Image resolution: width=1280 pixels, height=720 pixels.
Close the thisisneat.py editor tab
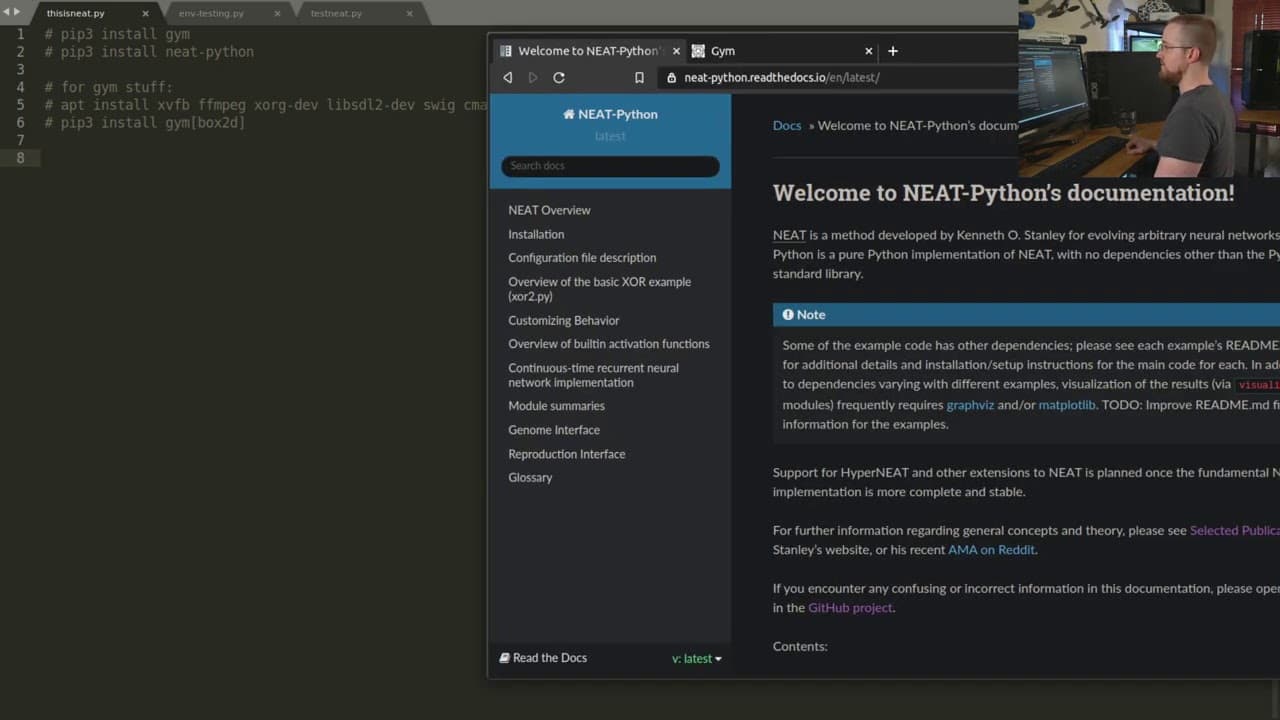[x=145, y=14]
